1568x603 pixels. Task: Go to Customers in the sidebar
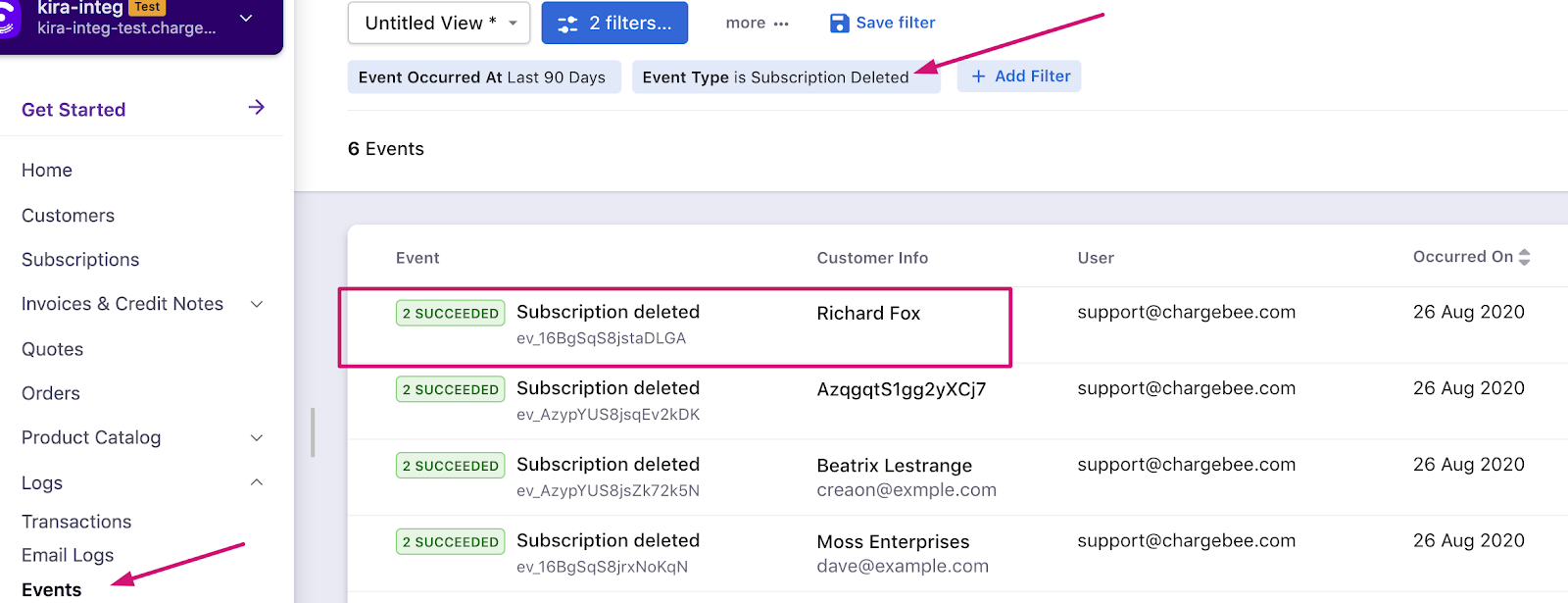(68, 216)
